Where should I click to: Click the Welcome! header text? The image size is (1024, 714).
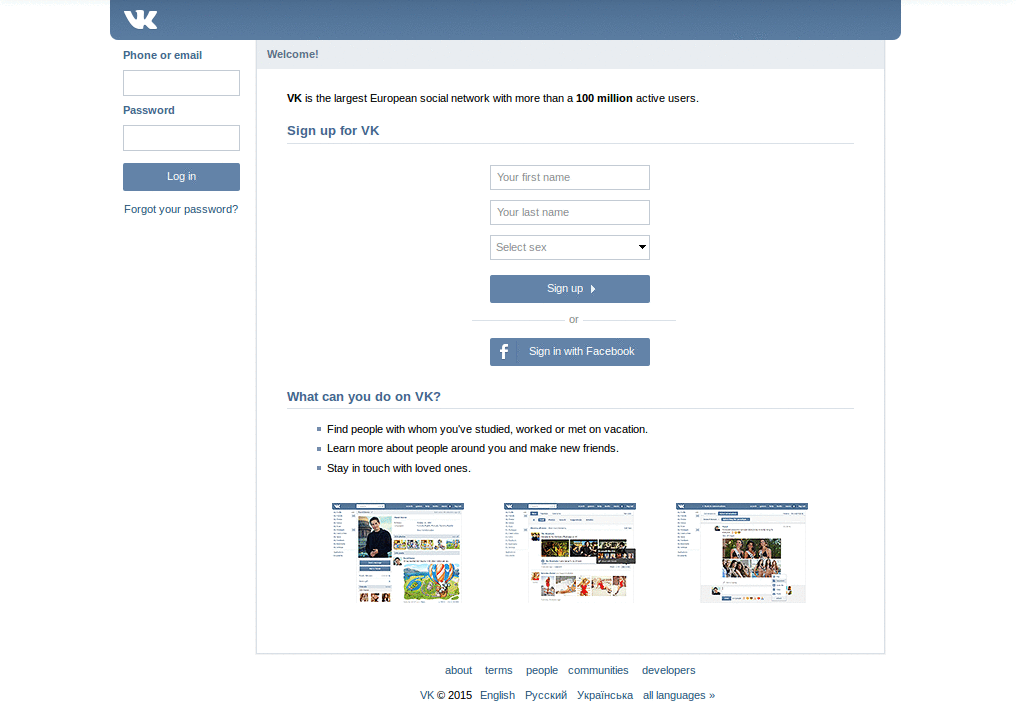click(293, 54)
